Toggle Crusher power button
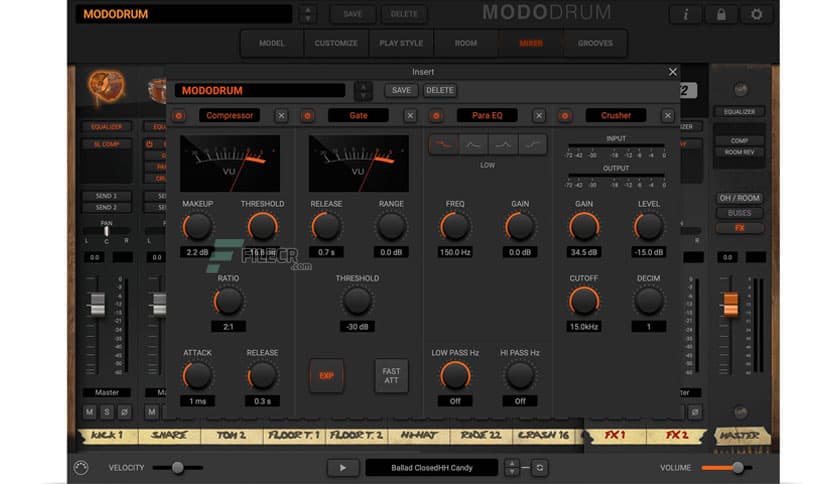The height and width of the screenshot is (484, 836). click(x=565, y=116)
